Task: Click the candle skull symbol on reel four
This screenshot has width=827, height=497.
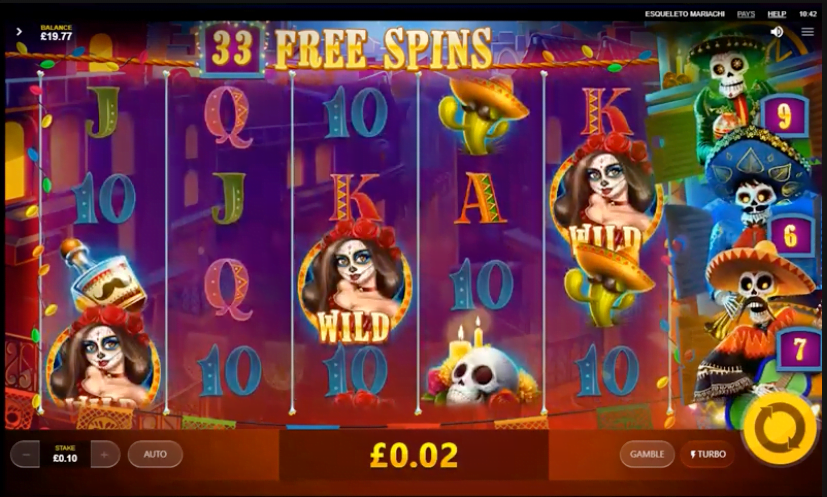Action: tap(479, 364)
